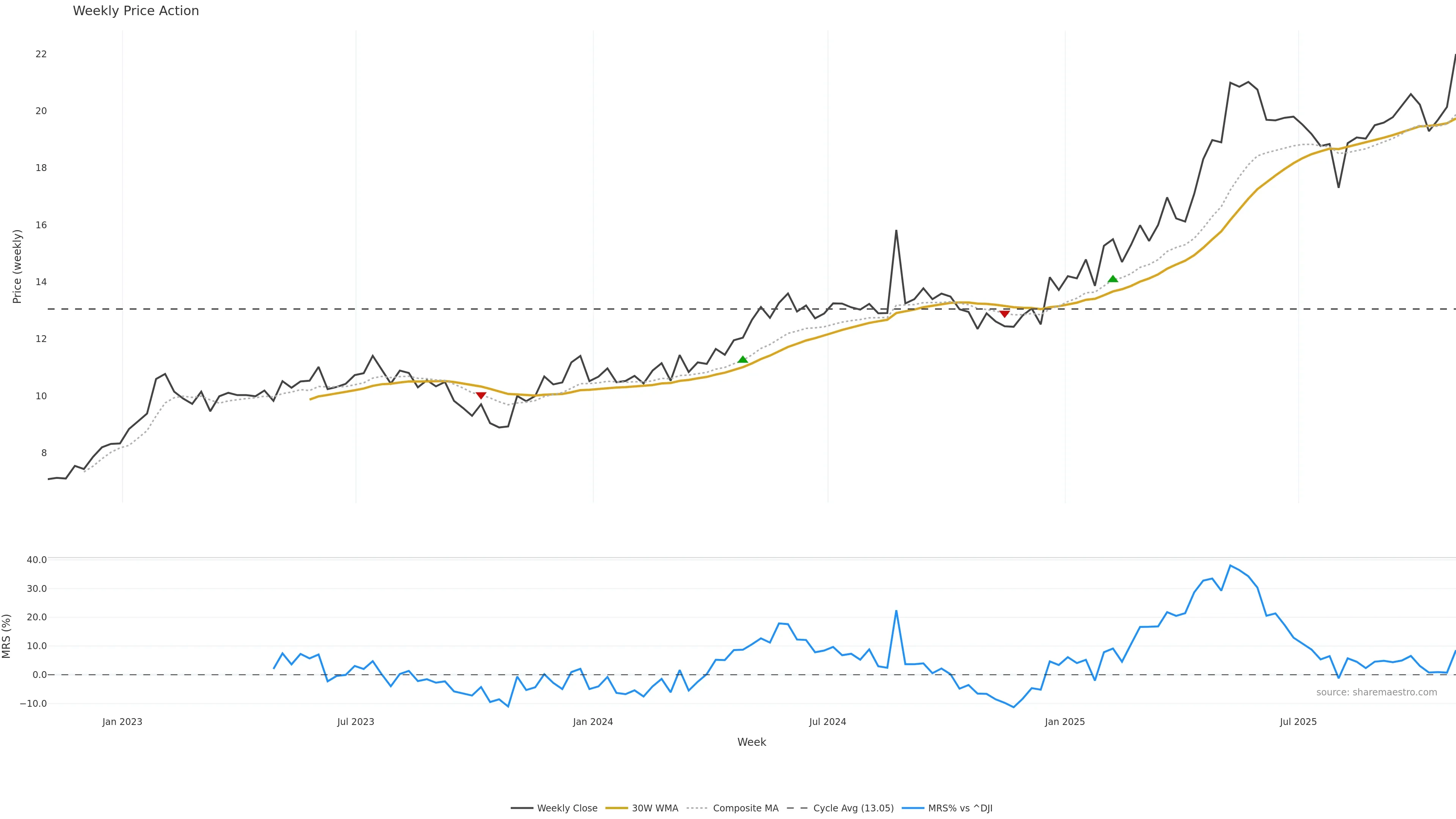Click the Week x-axis title
Image resolution: width=1456 pixels, height=819 pixels.
751,742
